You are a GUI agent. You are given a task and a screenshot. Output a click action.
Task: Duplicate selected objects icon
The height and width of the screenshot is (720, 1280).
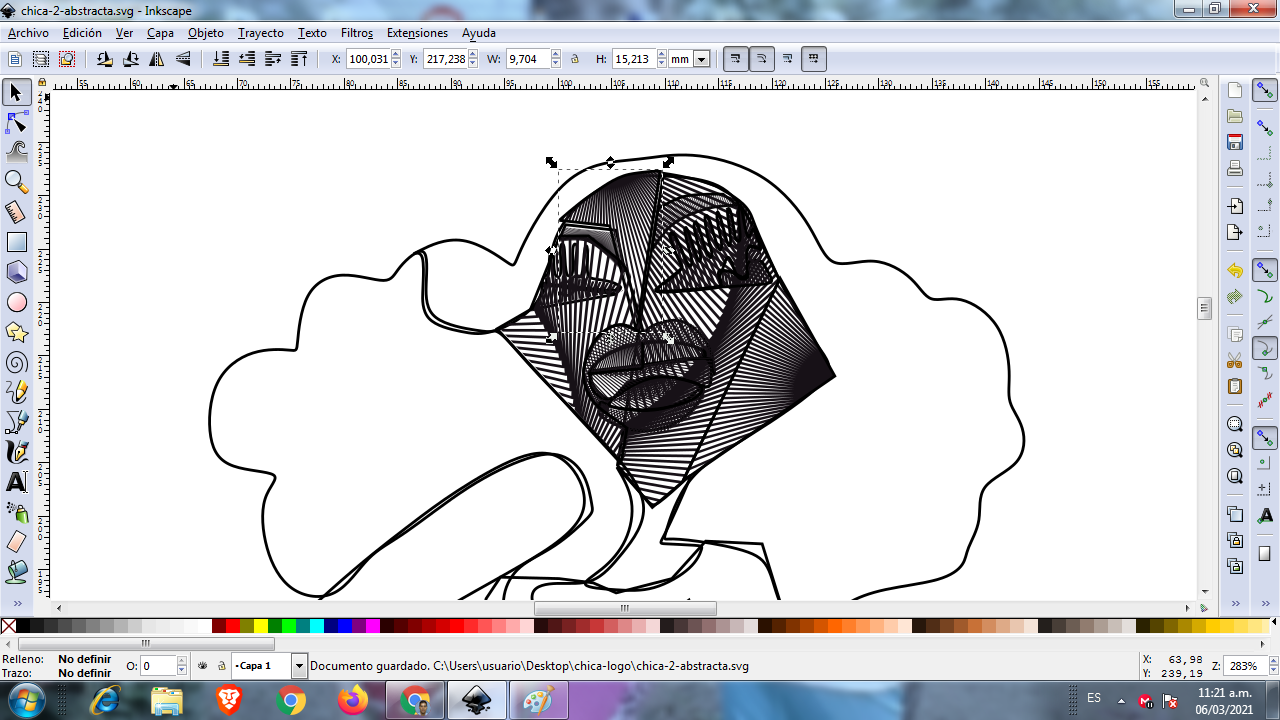(x=1235, y=514)
